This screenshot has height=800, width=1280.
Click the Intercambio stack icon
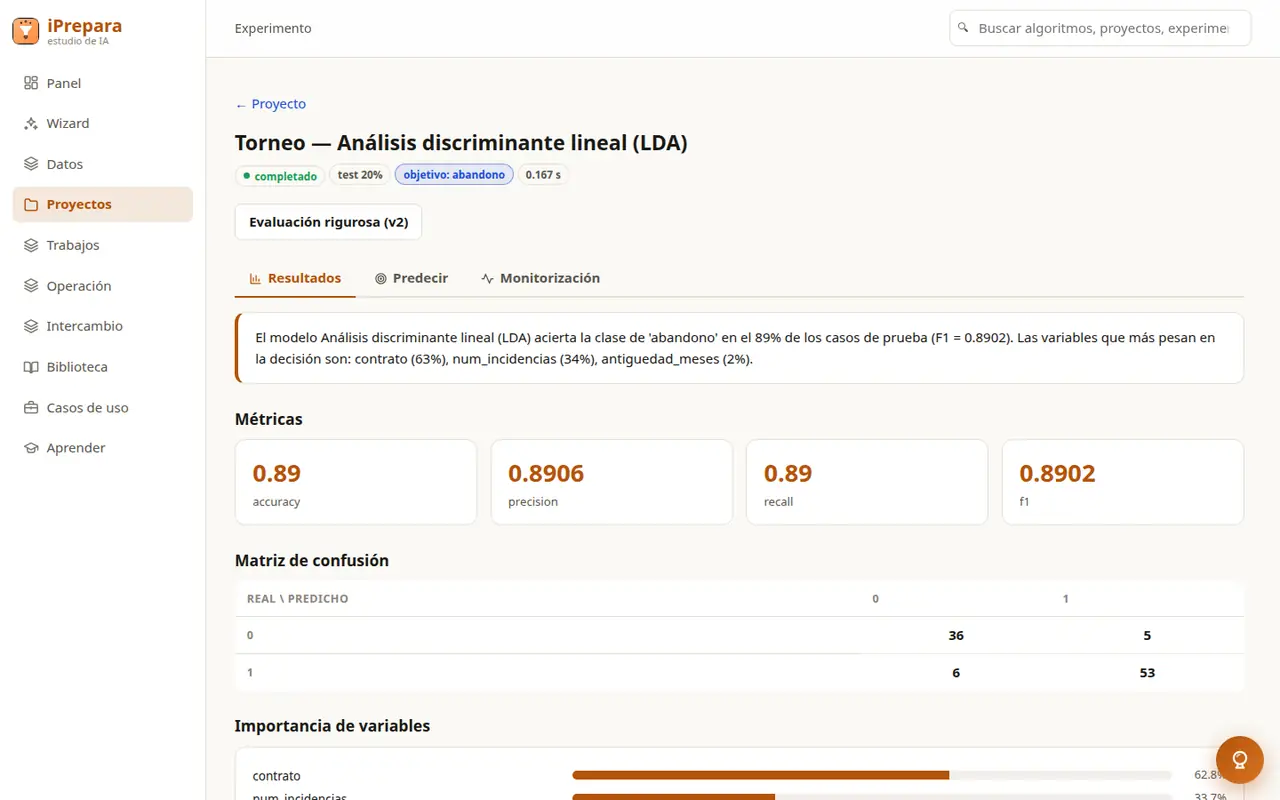(x=31, y=326)
